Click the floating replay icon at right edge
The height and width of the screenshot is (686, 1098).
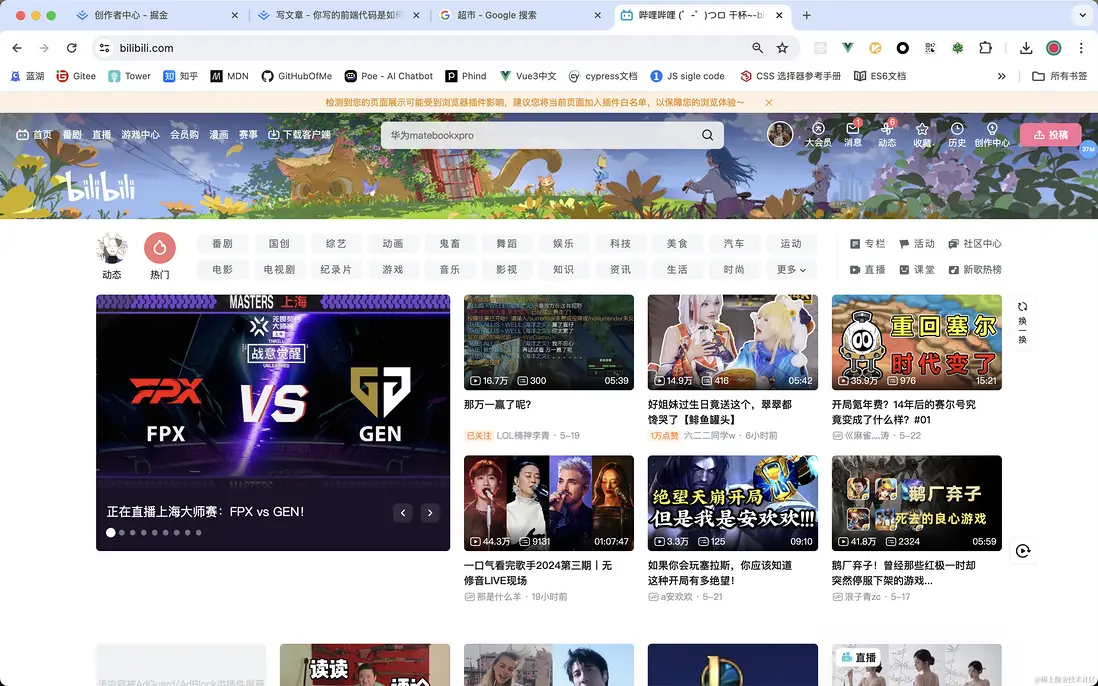1023,551
